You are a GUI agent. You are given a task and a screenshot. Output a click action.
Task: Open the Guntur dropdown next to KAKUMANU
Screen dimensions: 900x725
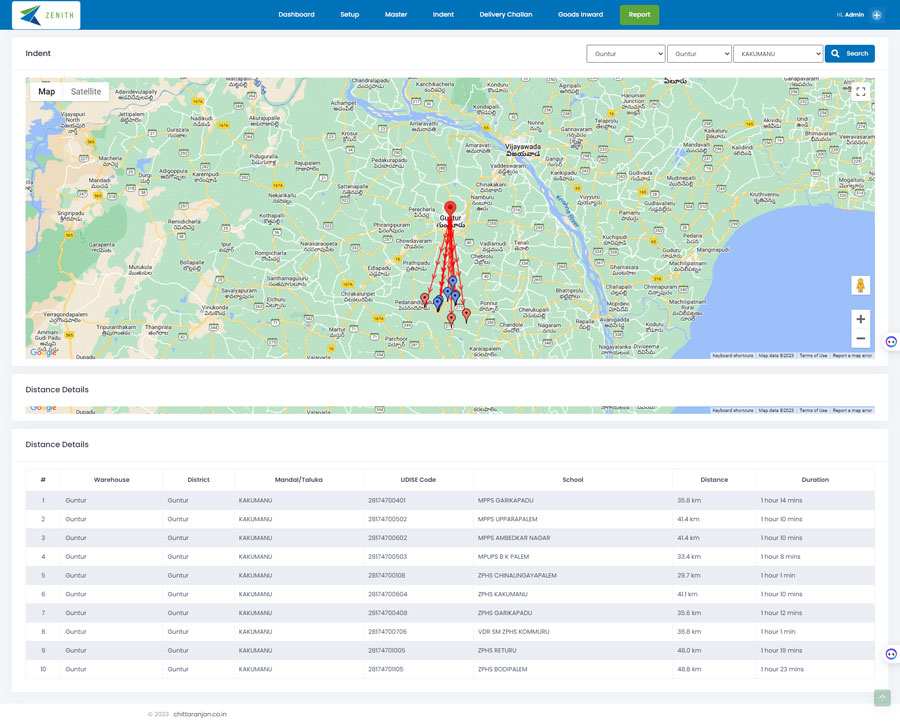(x=699, y=53)
